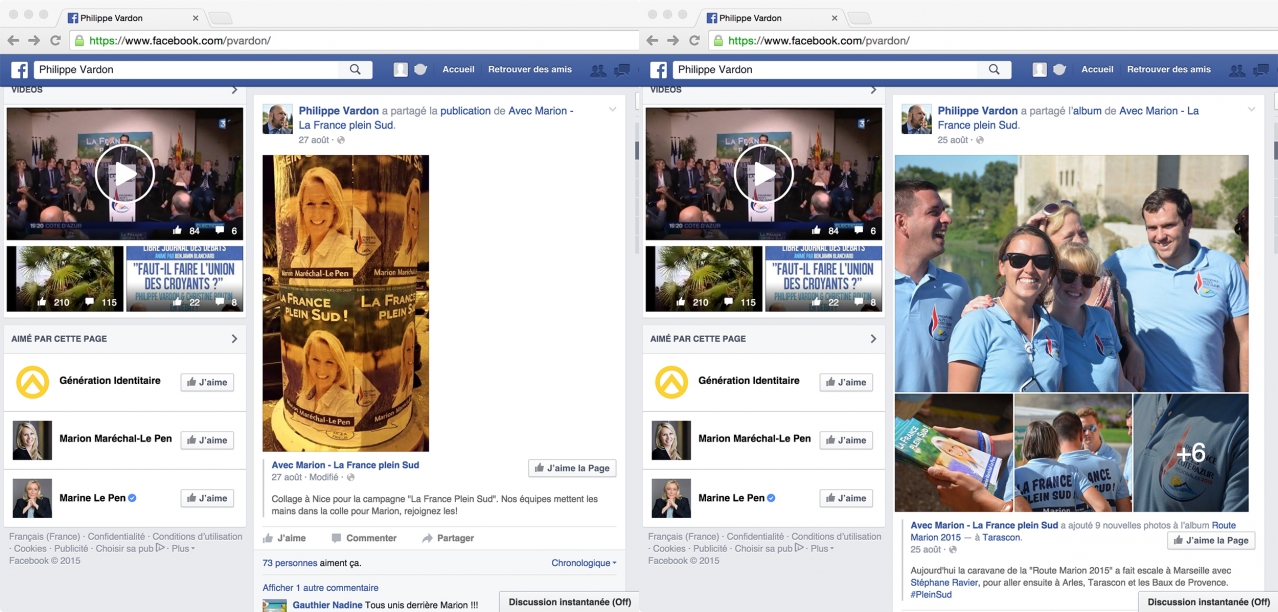Click Marine Le Pen avatar in left window

pyautogui.click(x=32, y=498)
